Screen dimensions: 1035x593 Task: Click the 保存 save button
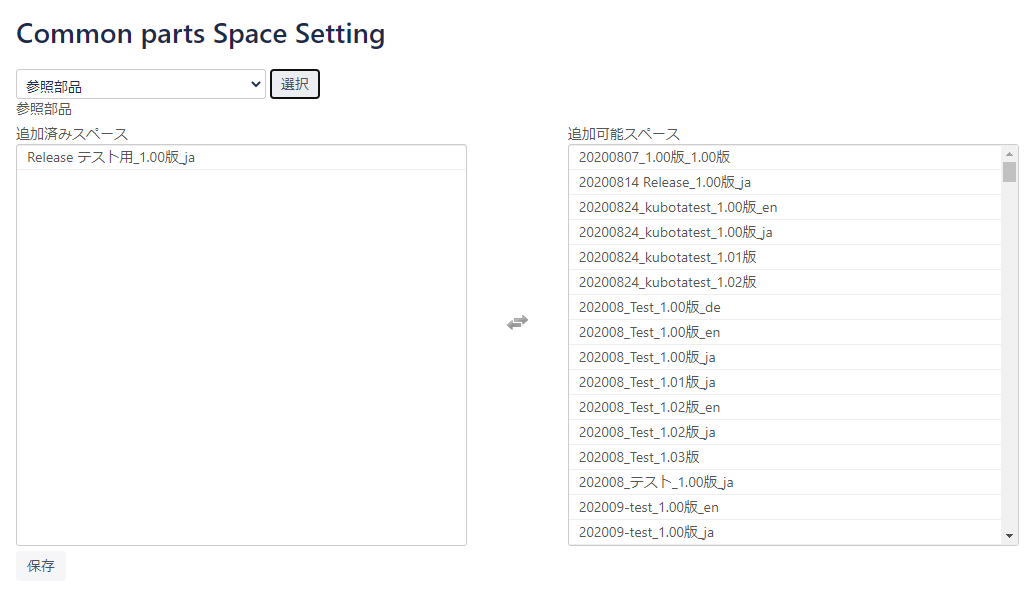tap(41, 565)
